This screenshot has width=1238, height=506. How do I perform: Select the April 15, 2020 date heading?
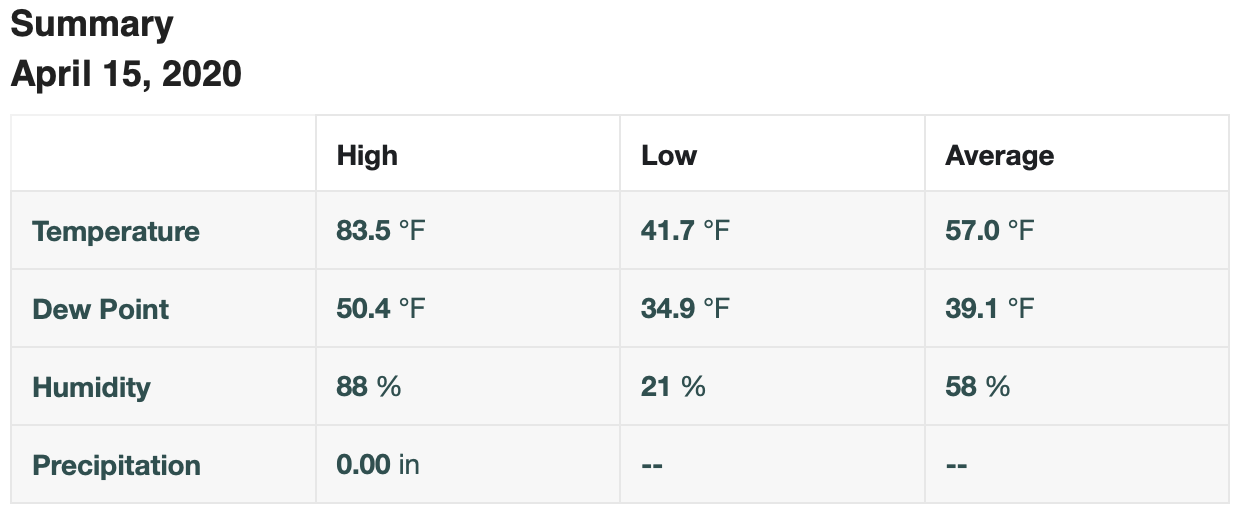pyautogui.click(x=126, y=74)
